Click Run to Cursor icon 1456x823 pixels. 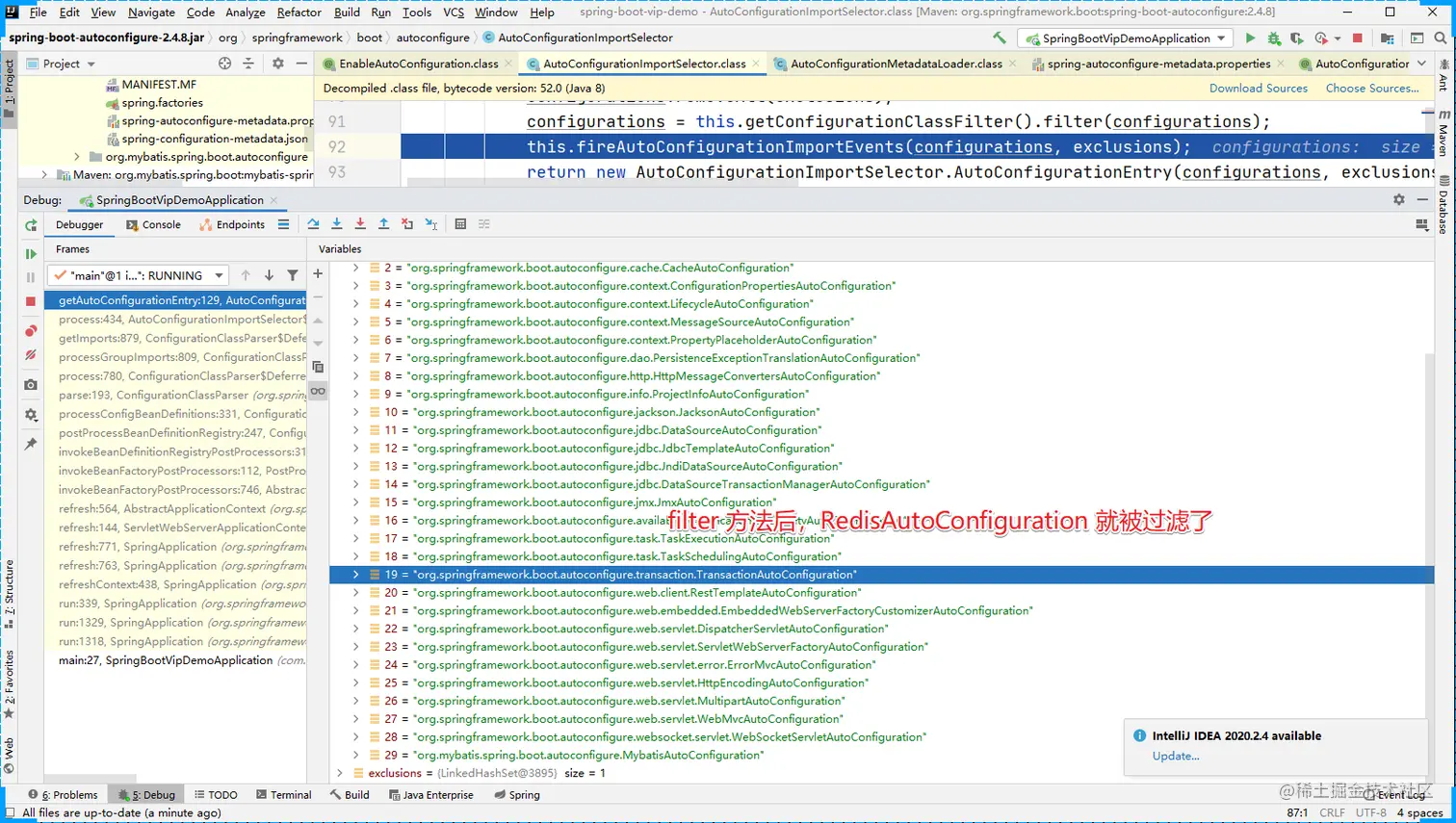click(x=431, y=224)
